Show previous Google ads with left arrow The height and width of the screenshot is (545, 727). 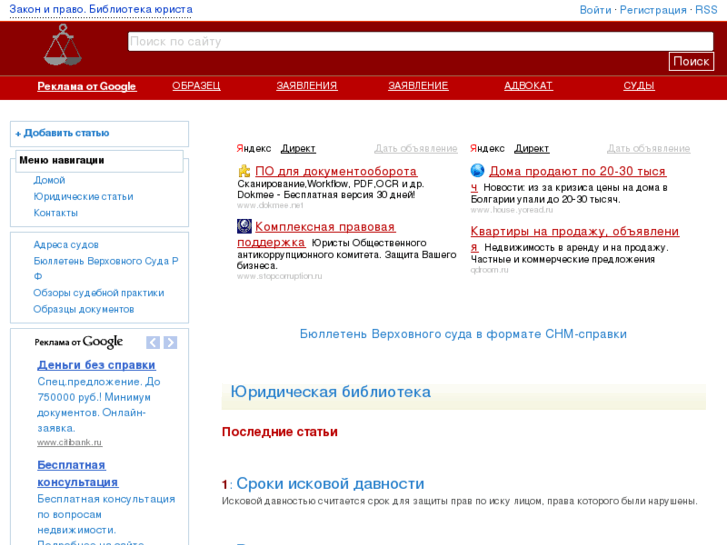[153, 342]
